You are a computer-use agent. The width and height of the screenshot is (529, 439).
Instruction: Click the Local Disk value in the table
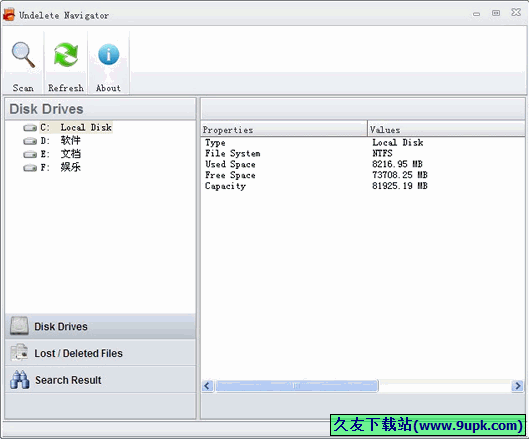tap(398, 142)
